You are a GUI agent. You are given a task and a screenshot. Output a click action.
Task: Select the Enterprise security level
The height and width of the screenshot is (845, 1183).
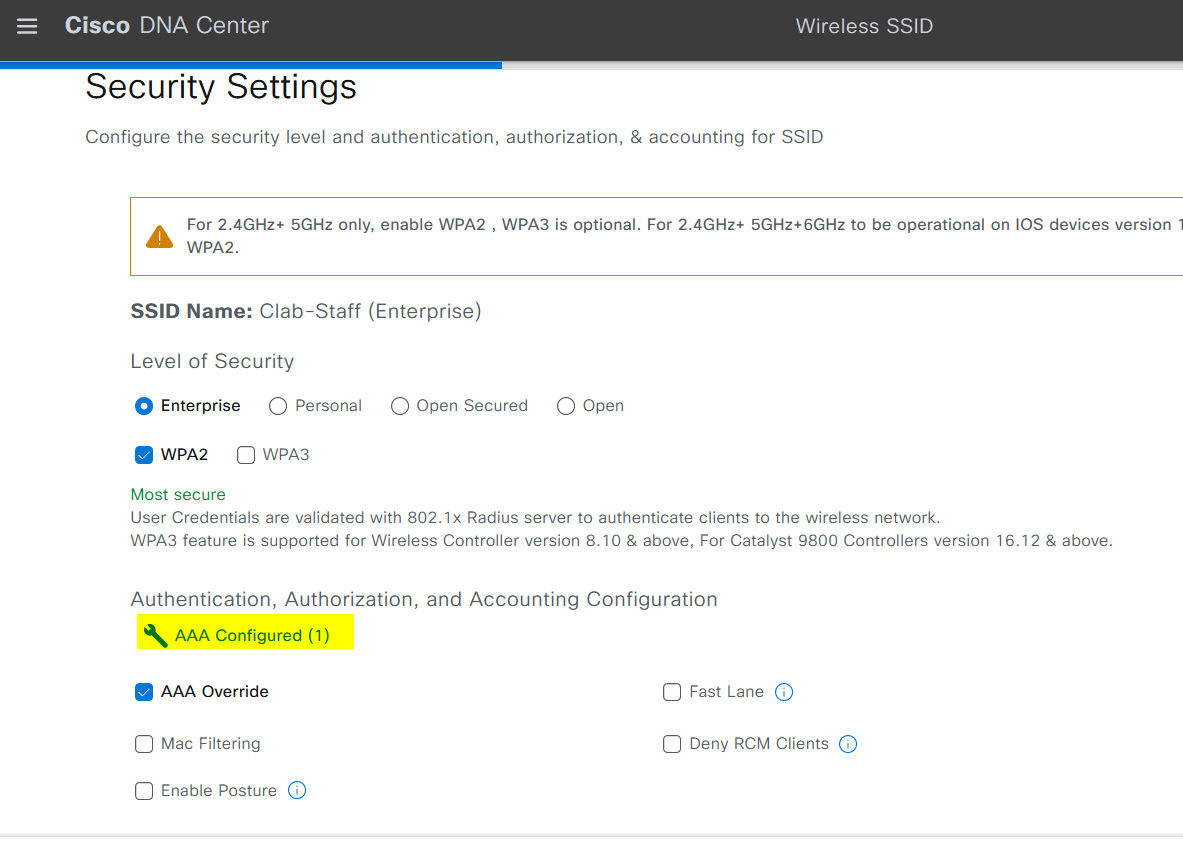point(143,406)
